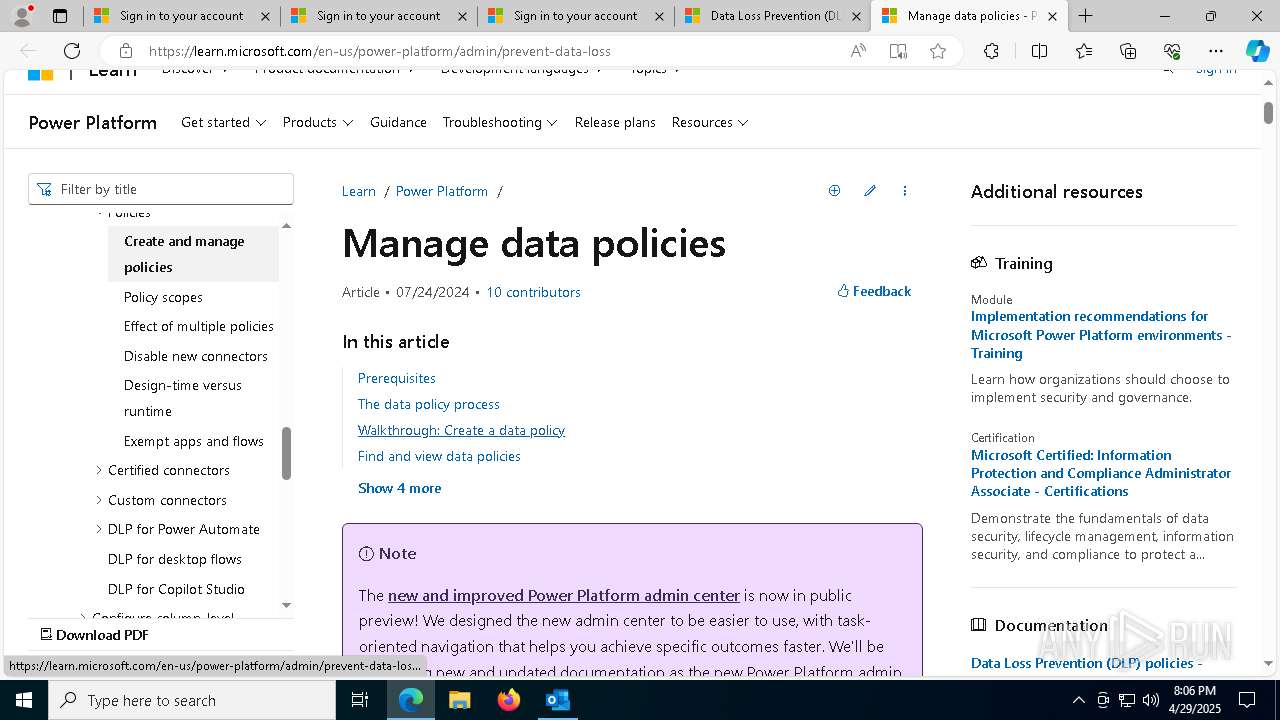Select Effect of multiple policies item
This screenshot has height=720, width=1280.
click(199, 326)
